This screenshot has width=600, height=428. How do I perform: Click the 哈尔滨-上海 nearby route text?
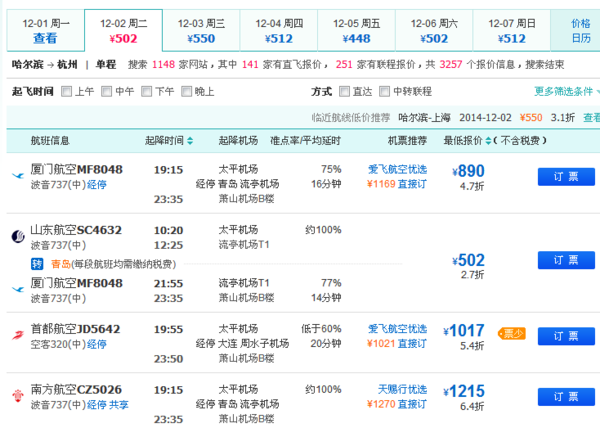coord(424,117)
